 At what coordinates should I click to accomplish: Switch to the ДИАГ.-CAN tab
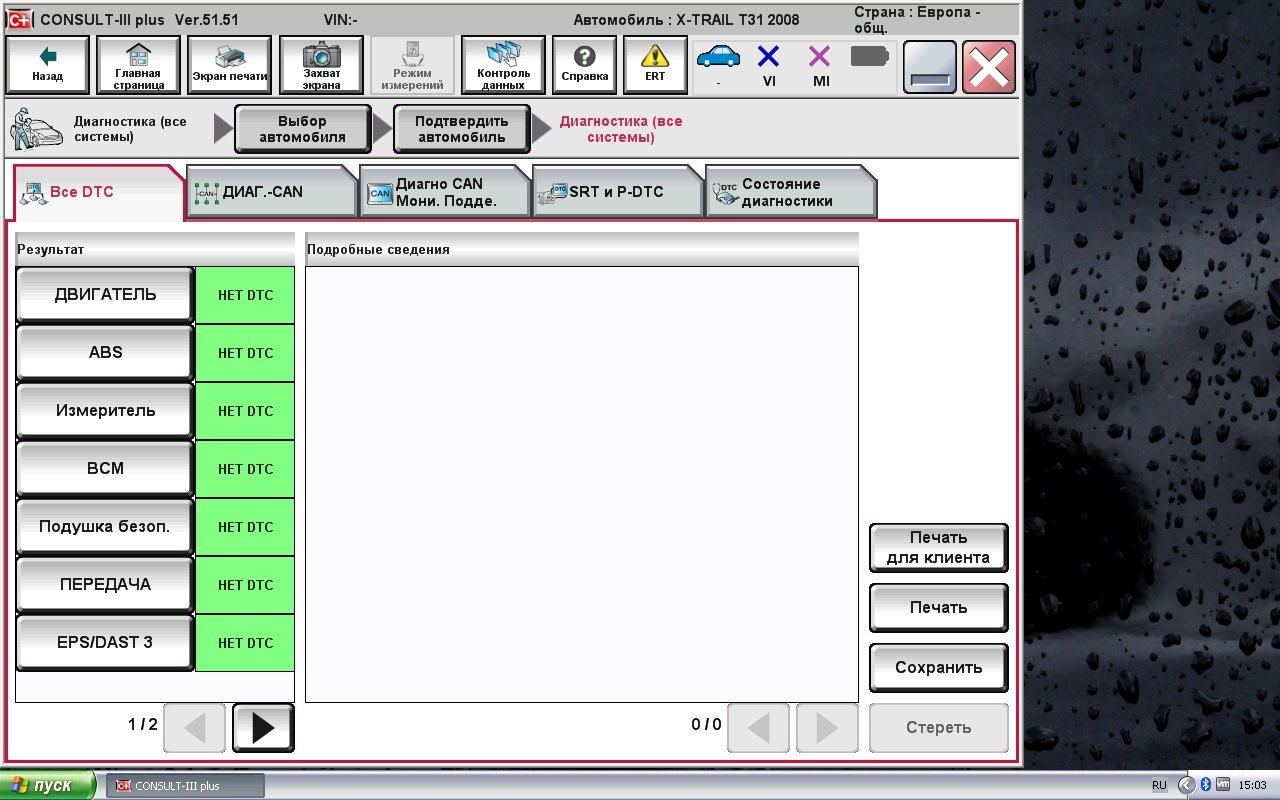click(271, 192)
